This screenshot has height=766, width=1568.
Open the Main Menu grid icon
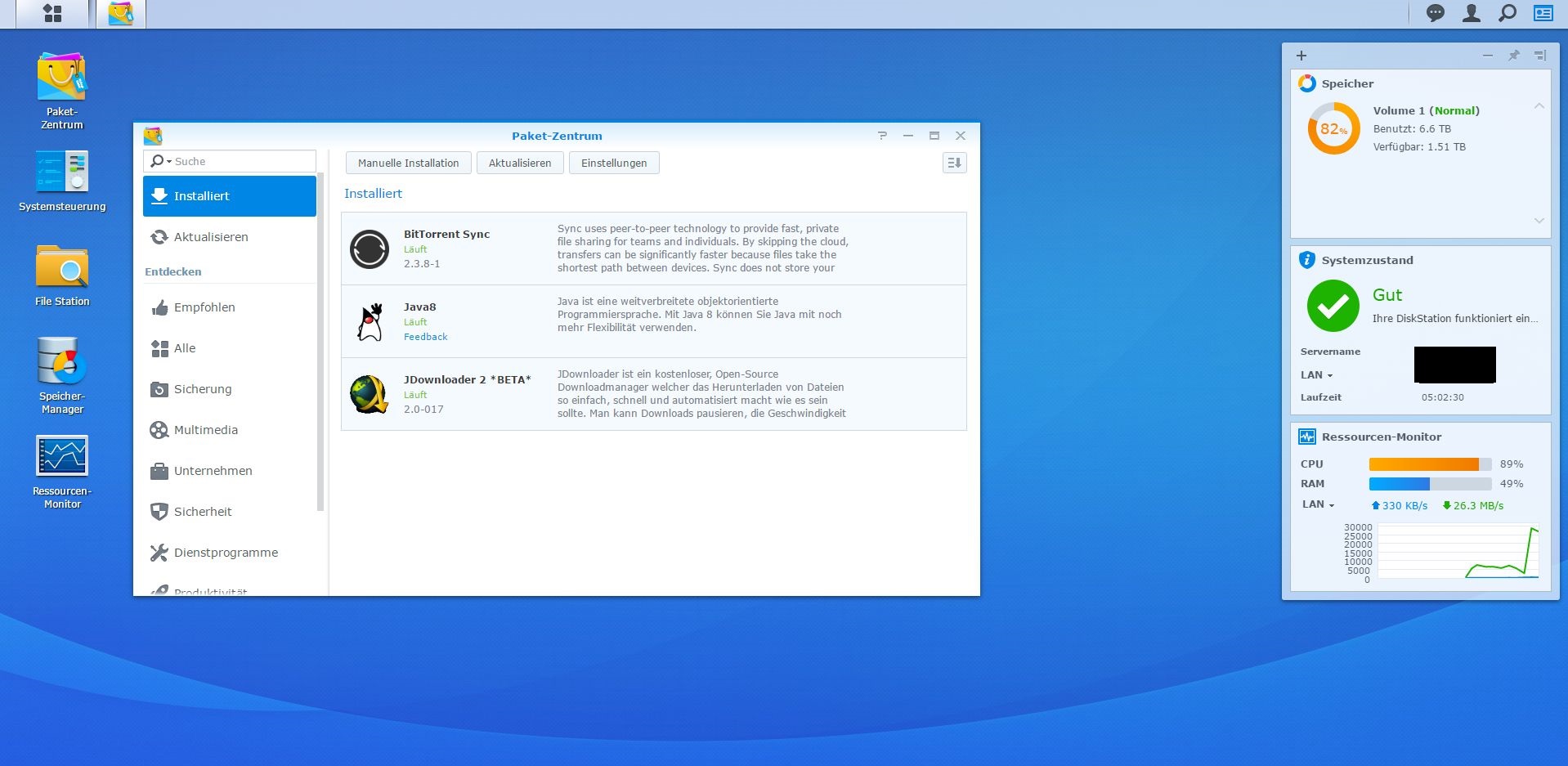[x=52, y=13]
